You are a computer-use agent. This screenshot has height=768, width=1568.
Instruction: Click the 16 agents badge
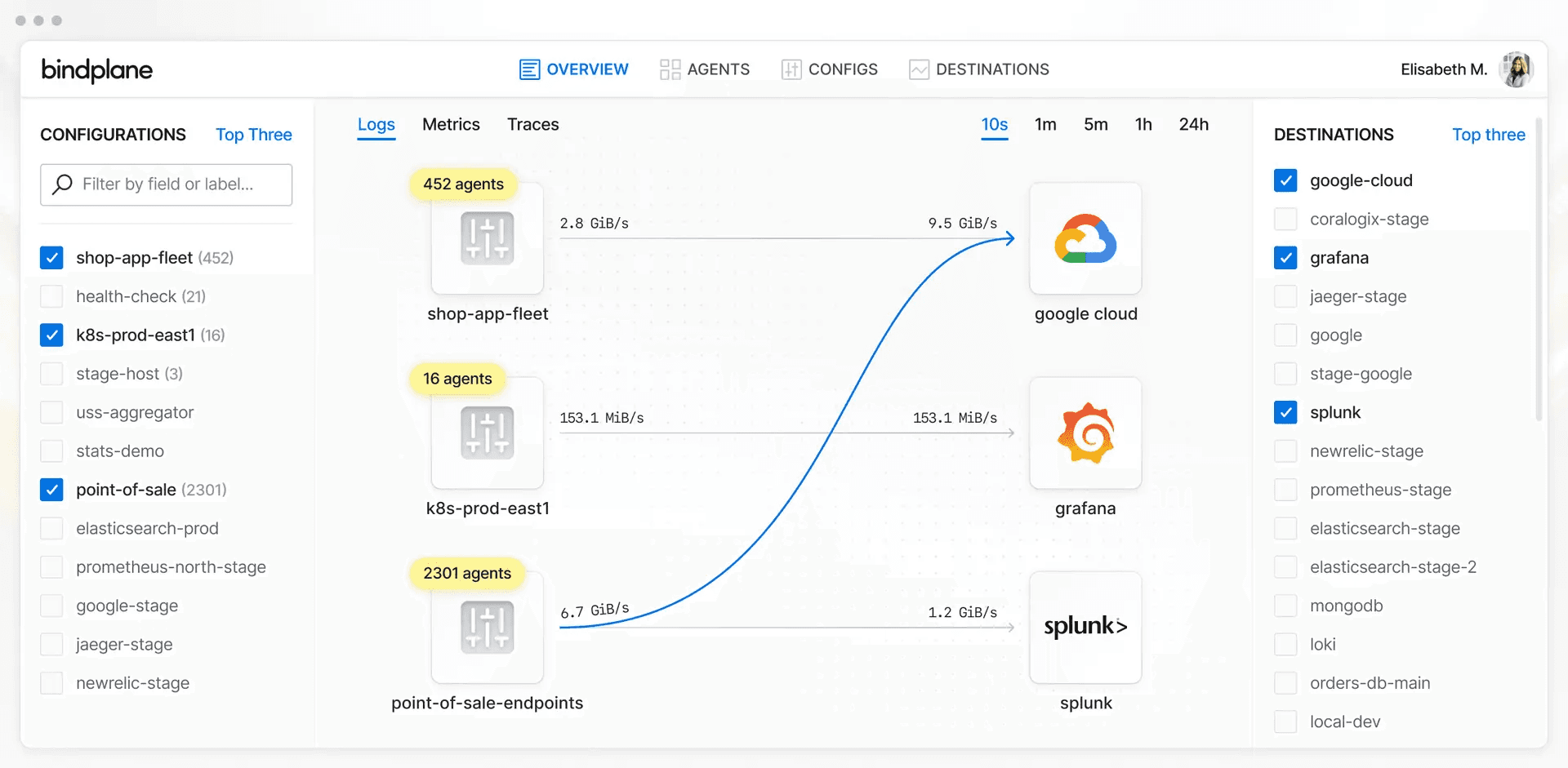point(457,379)
